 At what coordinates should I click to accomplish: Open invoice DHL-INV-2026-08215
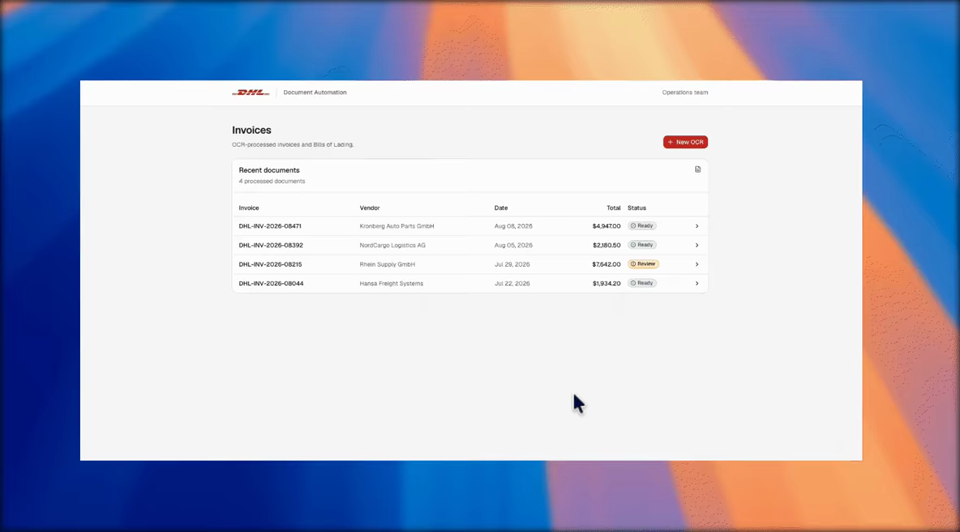pyautogui.click(x=270, y=264)
